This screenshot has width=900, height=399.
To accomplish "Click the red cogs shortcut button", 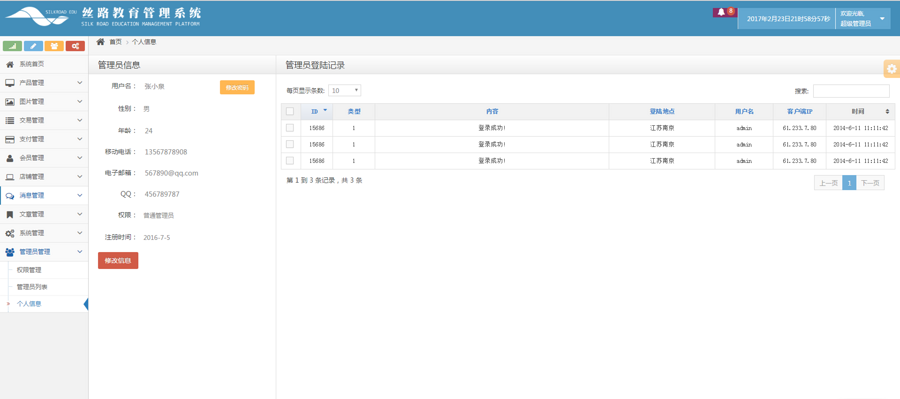I will (75, 46).
